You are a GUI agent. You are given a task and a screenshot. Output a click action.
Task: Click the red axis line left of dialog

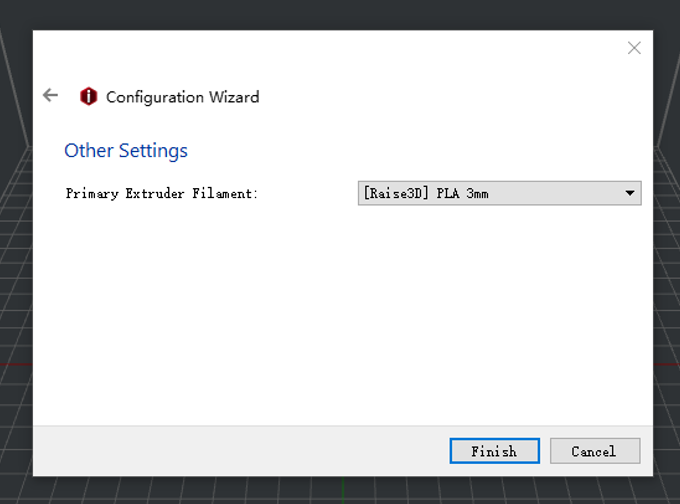(16, 364)
